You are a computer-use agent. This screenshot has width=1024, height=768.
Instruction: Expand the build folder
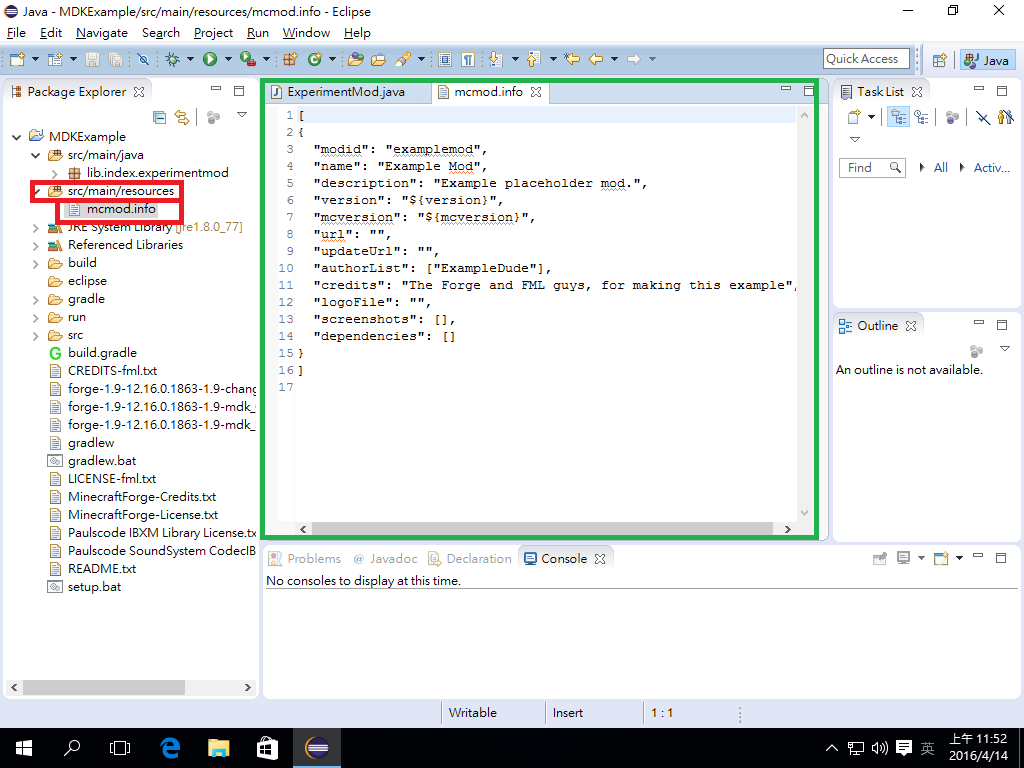tap(36, 264)
